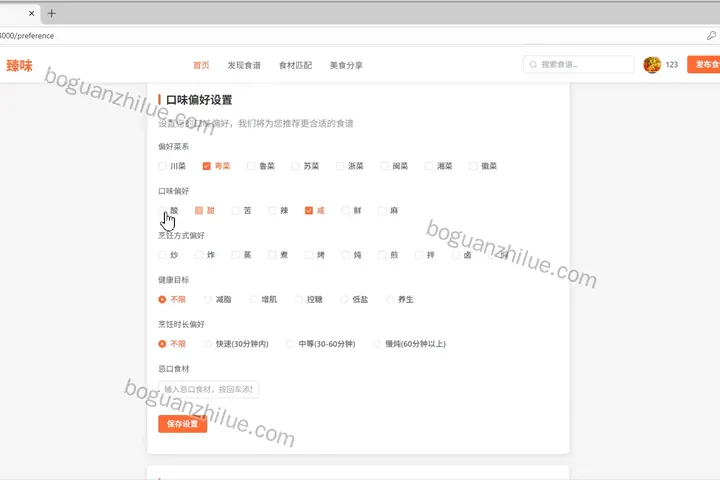Focus the 搜索食谱 search field

tap(579, 65)
